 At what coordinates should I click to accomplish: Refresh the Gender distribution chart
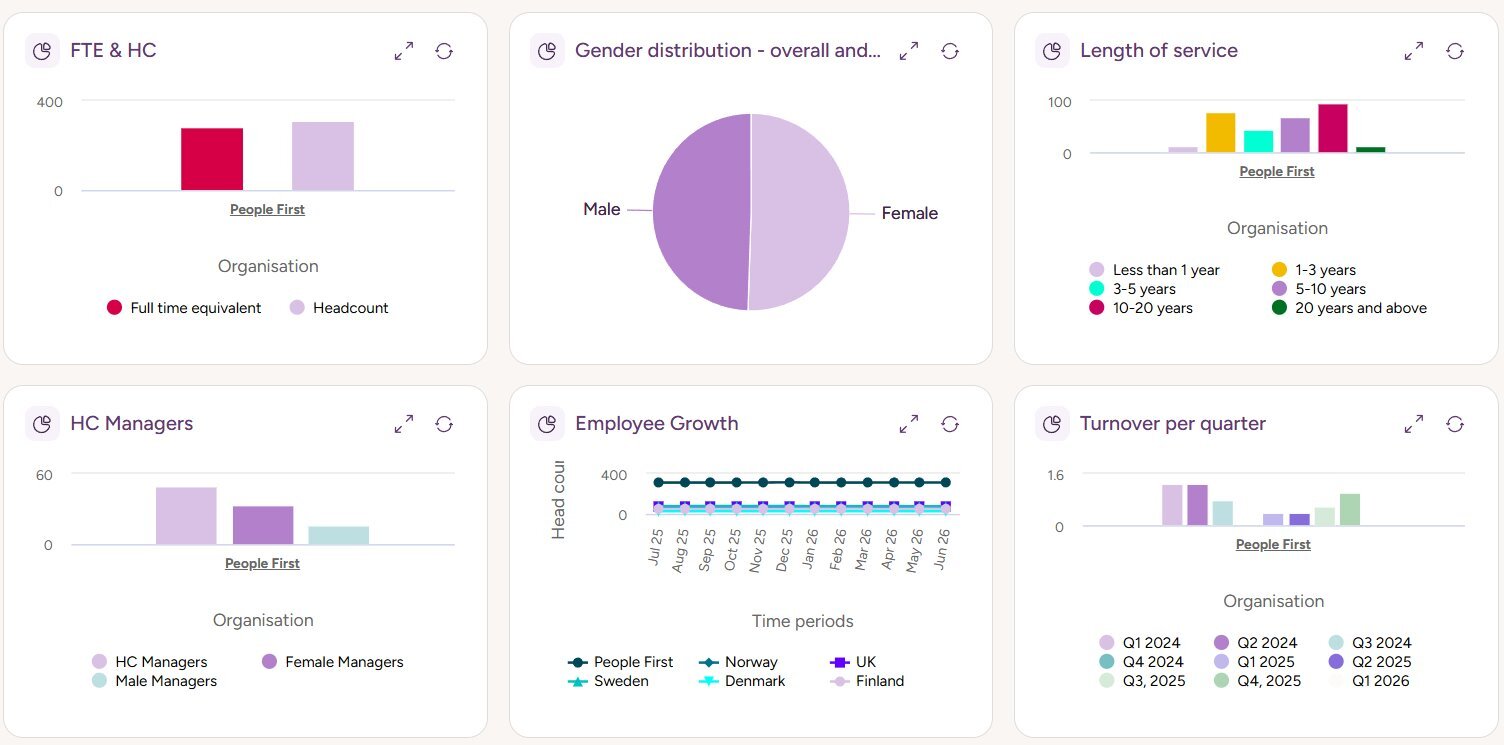[950, 51]
